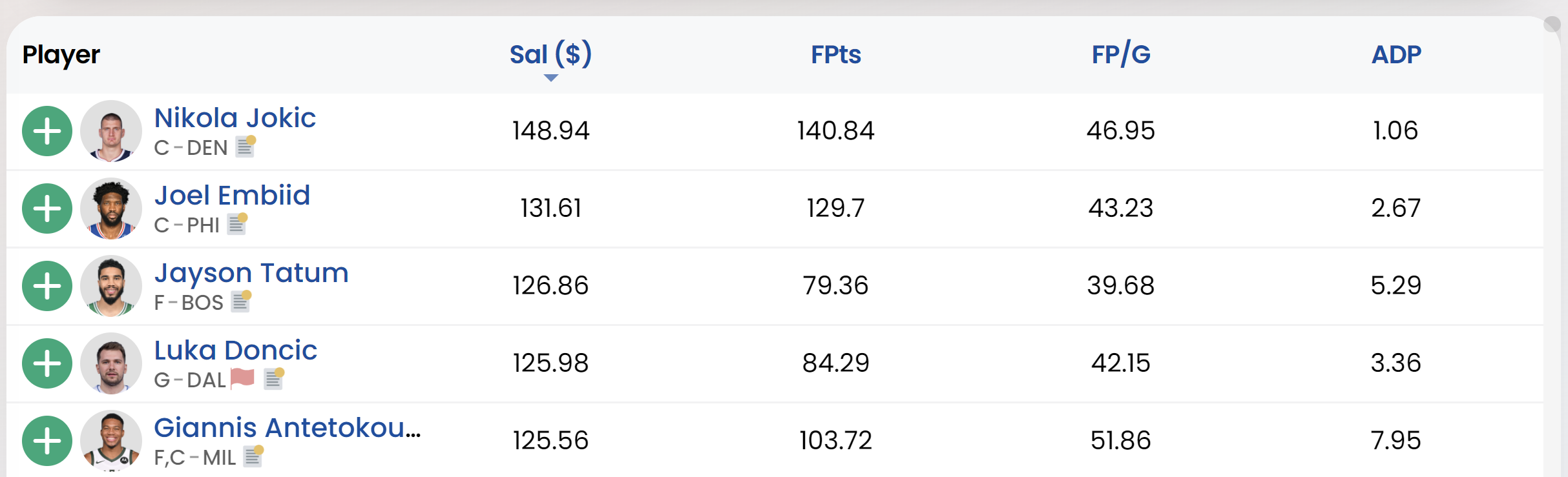Image resolution: width=1568 pixels, height=477 pixels.
Task: Click Luka Doncic's headshot thumbnail
Action: 111,363
